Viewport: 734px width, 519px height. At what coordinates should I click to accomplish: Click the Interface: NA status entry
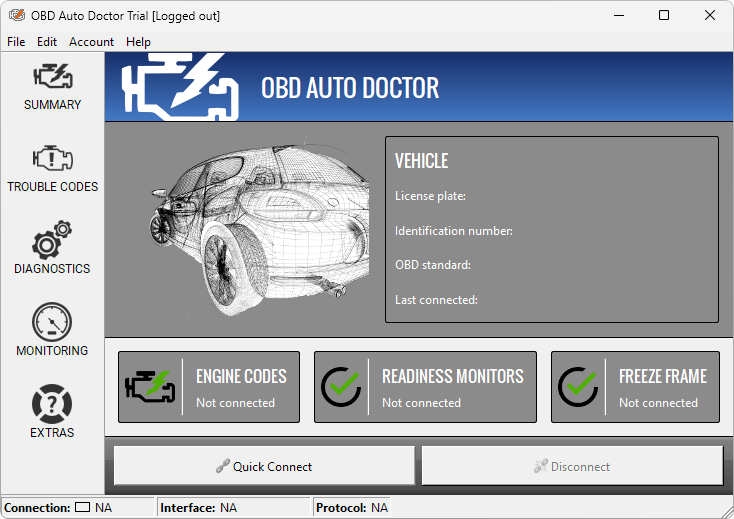[x=198, y=507]
